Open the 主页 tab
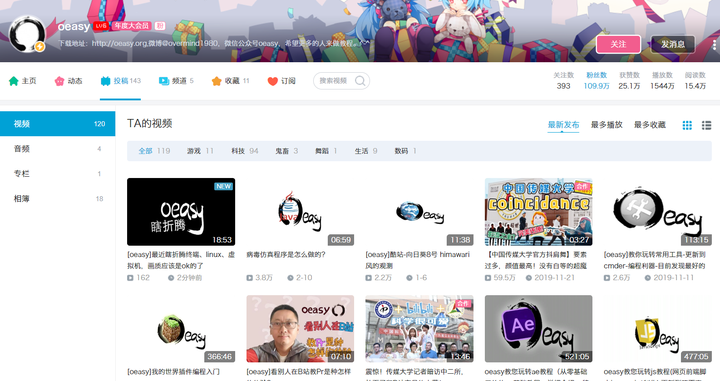The image size is (720, 381). coord(22,81)
